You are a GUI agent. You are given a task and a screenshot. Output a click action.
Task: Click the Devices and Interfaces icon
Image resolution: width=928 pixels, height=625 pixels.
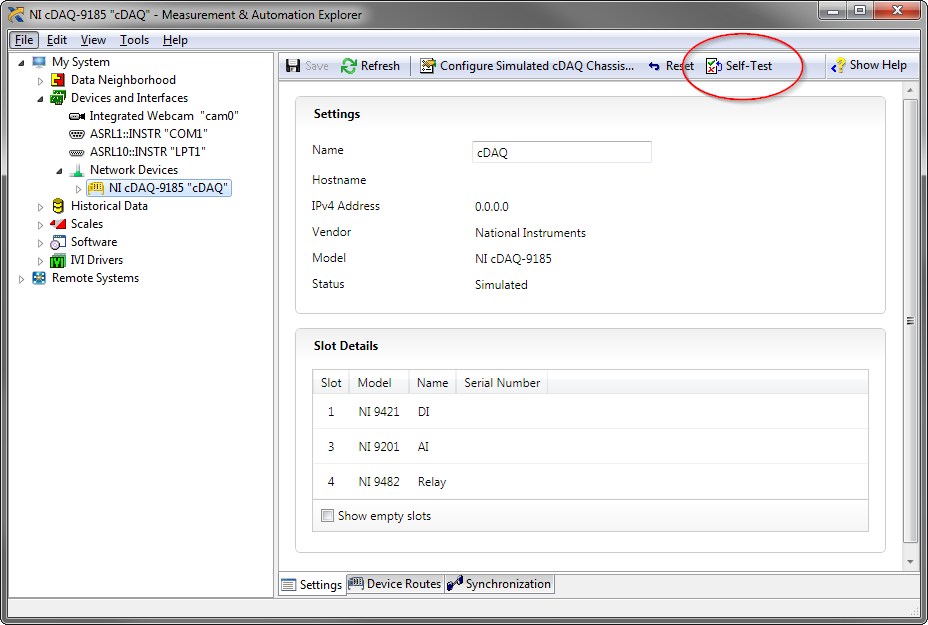pos(58,98)
